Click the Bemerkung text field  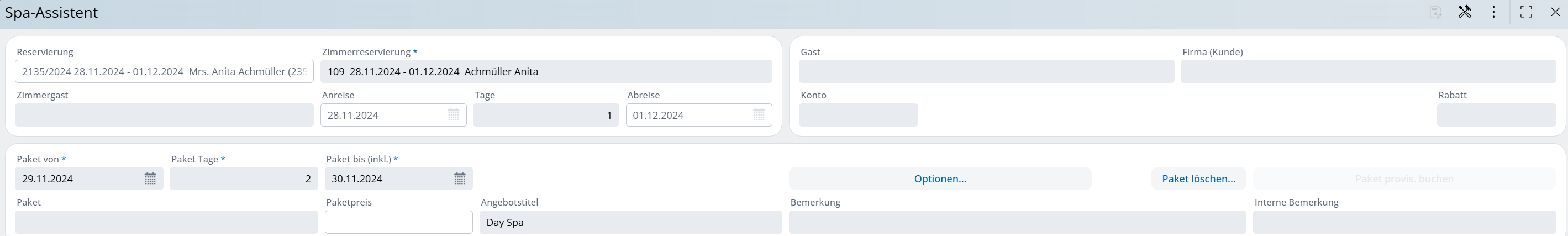pos(1017,223)
